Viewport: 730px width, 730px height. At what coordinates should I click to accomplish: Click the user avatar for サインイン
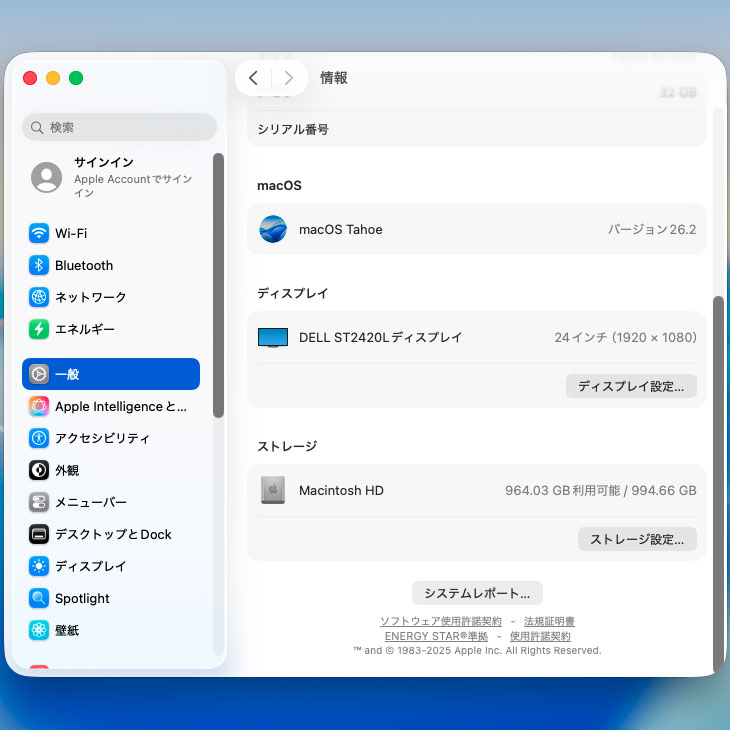[x=46, y=177]
